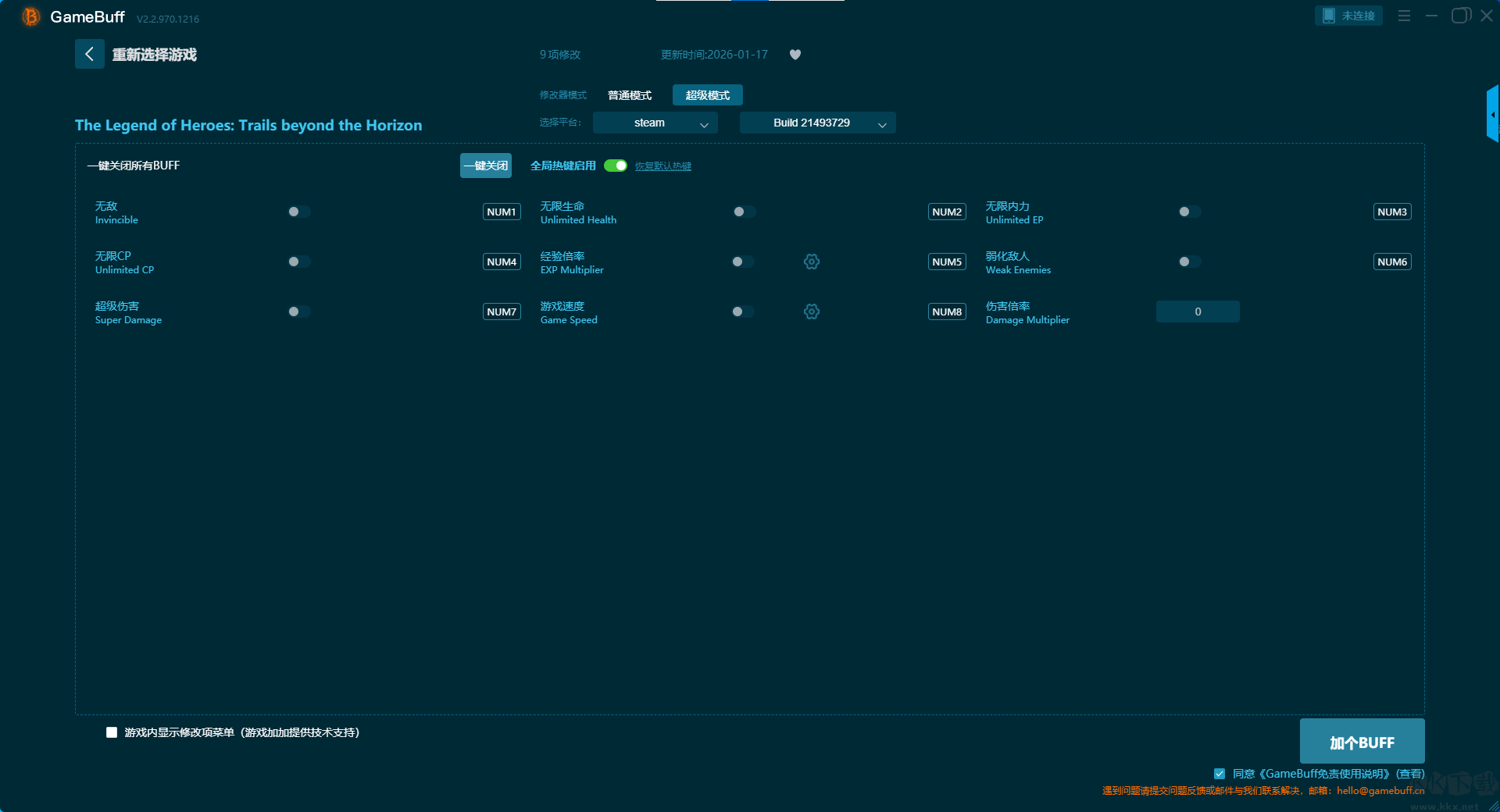The image size is (1500, 812).
Task: Click the 加个BUFF button
Action: pos(1361,742)
